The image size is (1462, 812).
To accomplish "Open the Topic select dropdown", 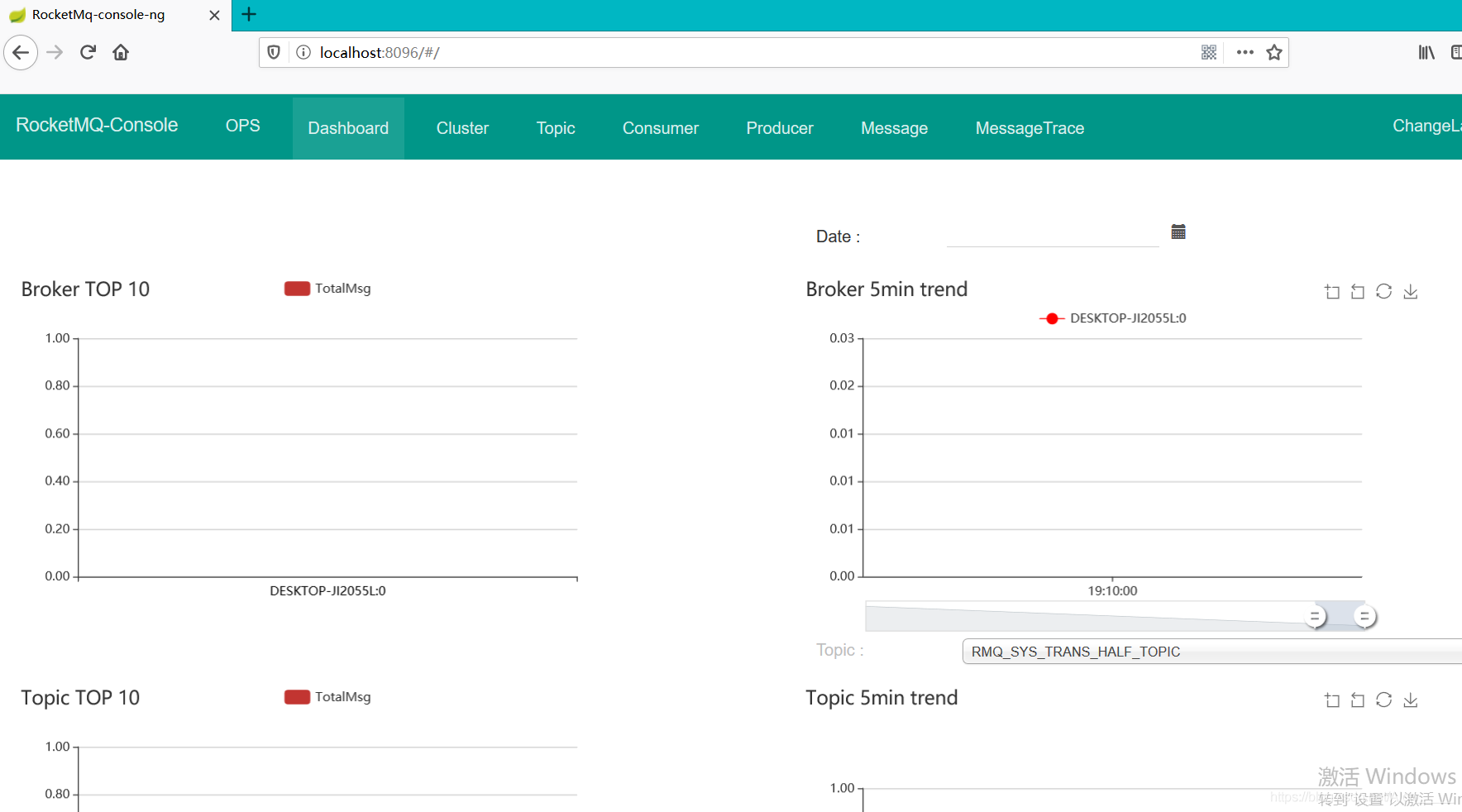I will 1211,652.
